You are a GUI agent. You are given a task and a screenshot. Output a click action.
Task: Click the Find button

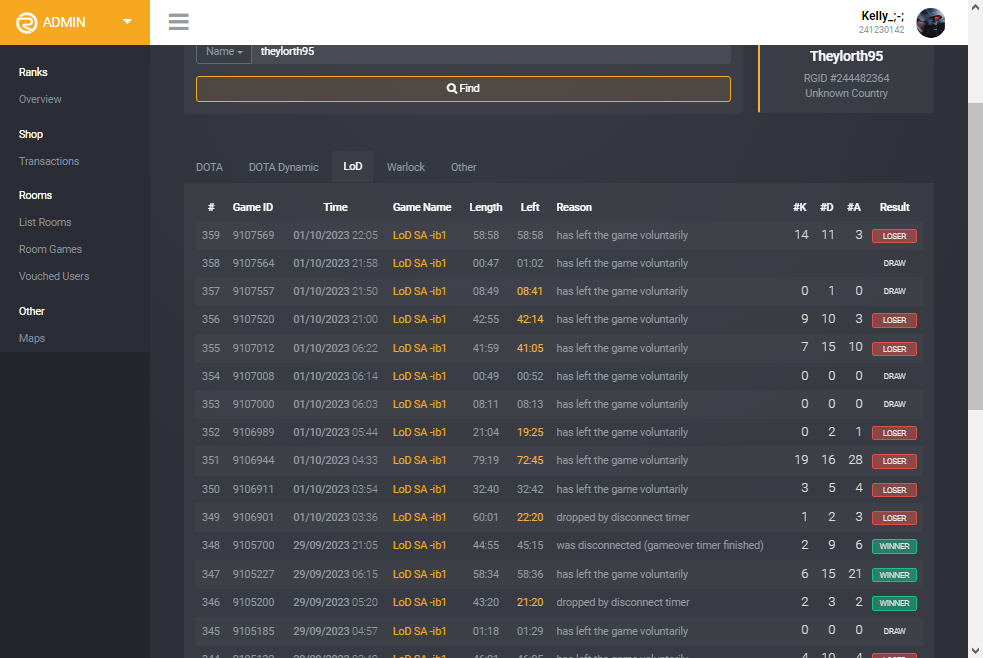tap(463, 89)
